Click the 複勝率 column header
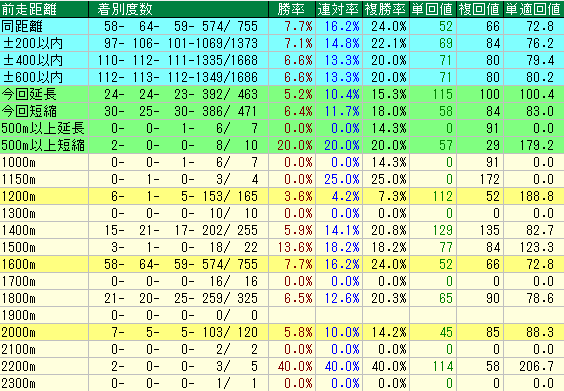The width and height of the screenshot is (564, 391). coord(385,9)
